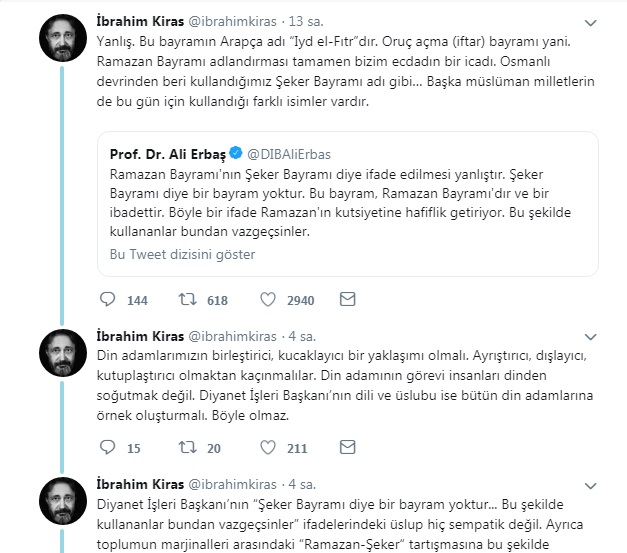Viewport: 627px width, 553px height.
Task: Open the @DIBAliErbas handle in the quoted tweet
Action: coord(288,153)
